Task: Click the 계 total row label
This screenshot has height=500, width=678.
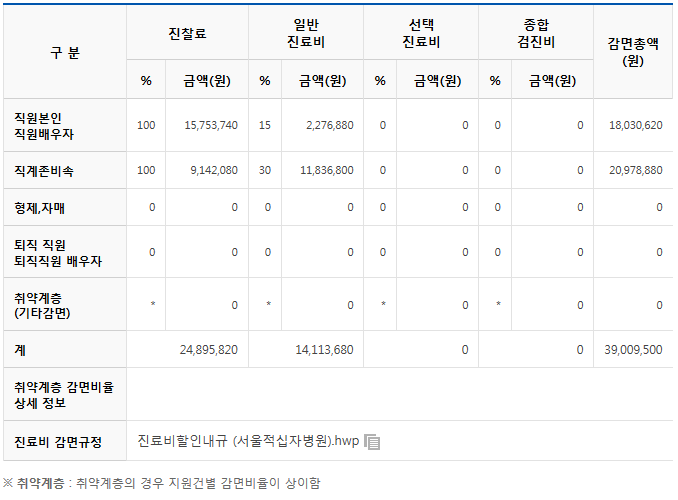Action: click(20, 349)
